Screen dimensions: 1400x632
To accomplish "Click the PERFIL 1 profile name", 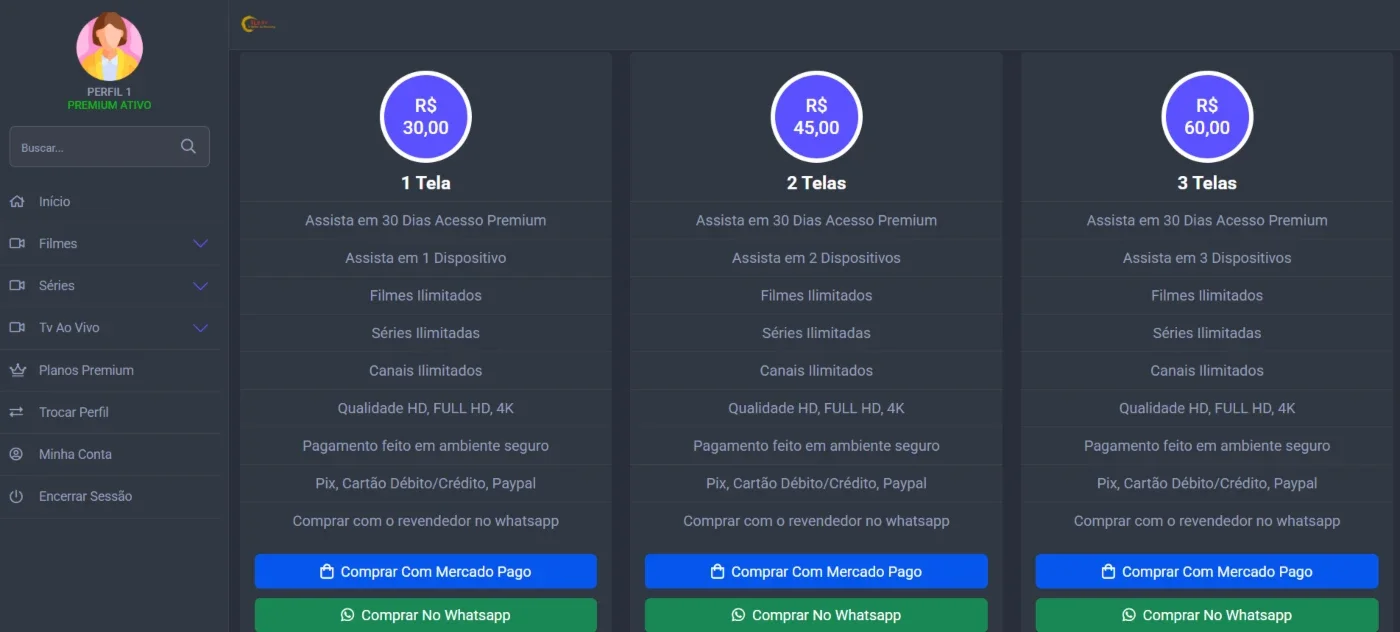I will (x=110, y=92).
